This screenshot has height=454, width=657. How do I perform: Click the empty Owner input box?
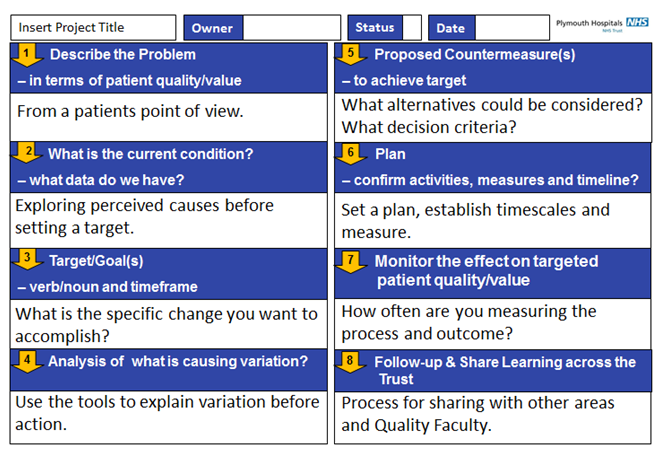tap(292, 28)
